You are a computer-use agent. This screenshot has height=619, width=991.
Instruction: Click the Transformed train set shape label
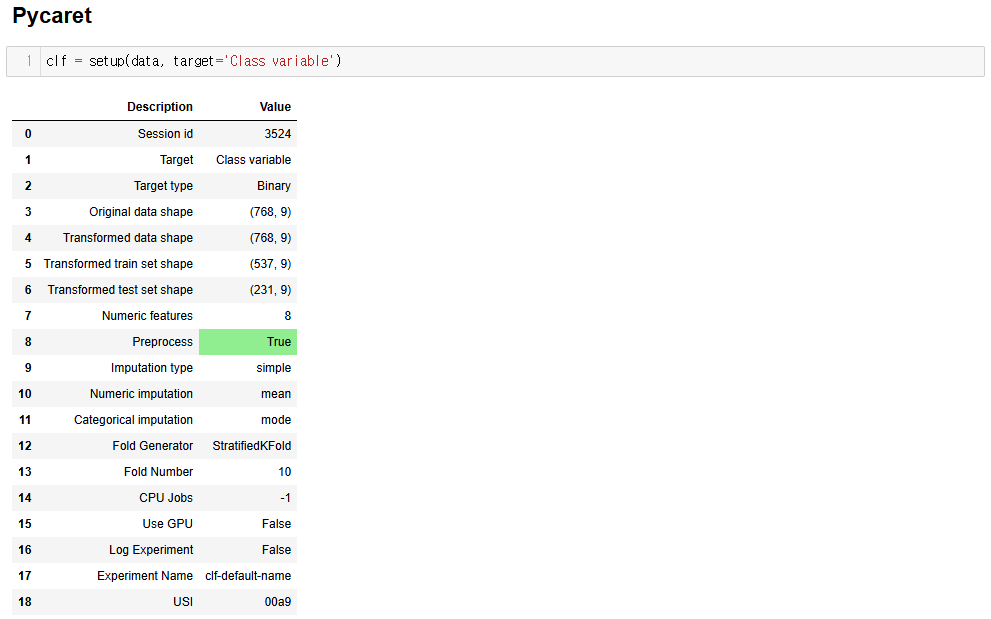(118, 264)
